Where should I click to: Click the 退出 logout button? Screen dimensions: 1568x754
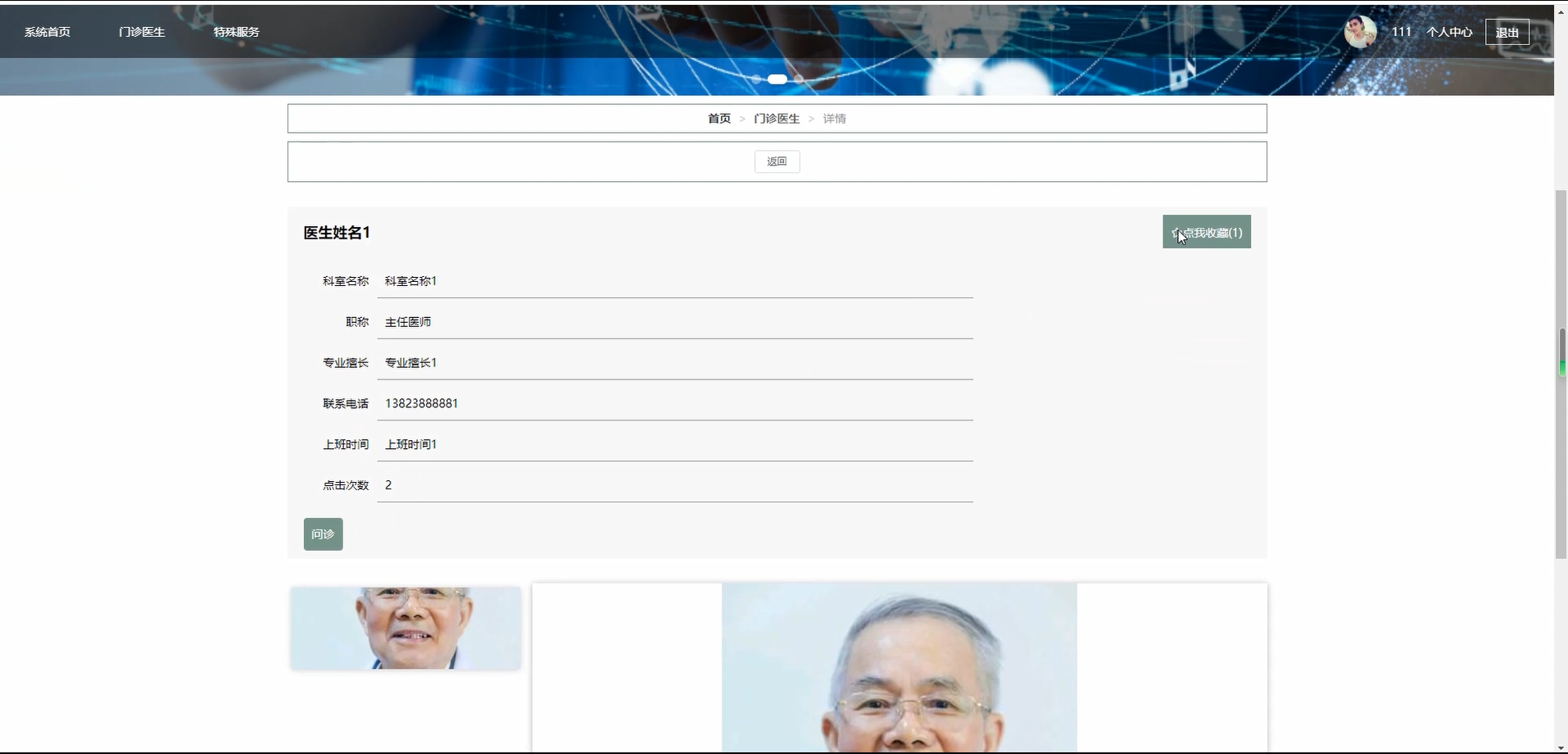point(1507,32)
